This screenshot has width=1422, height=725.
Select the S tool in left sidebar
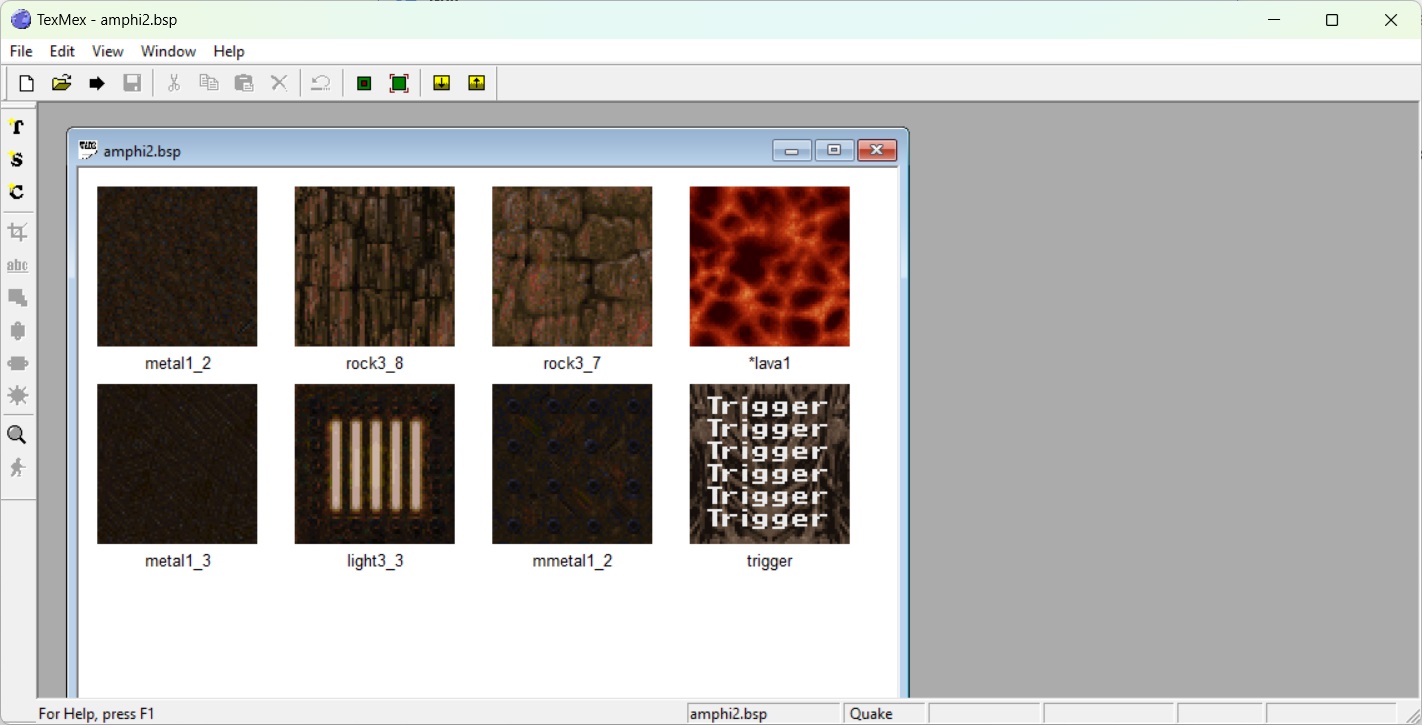click(17, 160)
